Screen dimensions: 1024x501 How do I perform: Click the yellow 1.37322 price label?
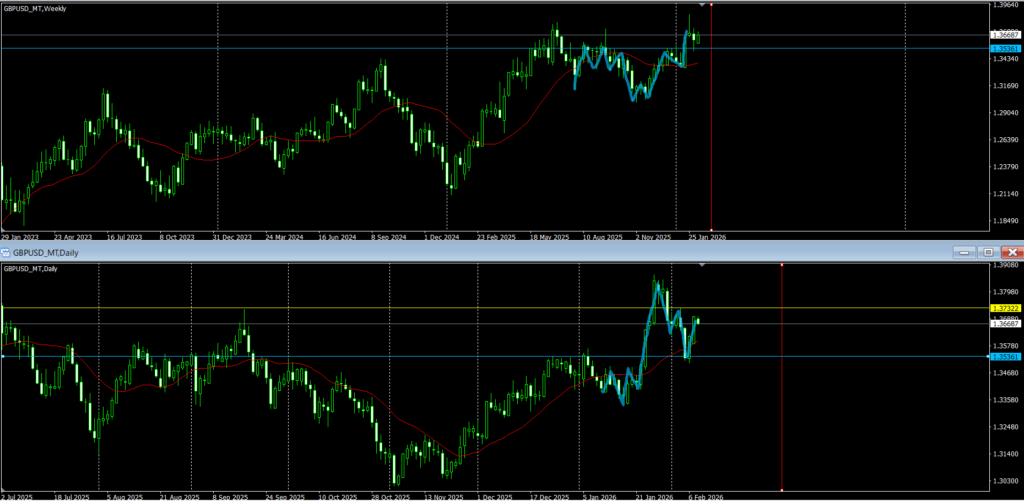click(x=1004, y=308)
